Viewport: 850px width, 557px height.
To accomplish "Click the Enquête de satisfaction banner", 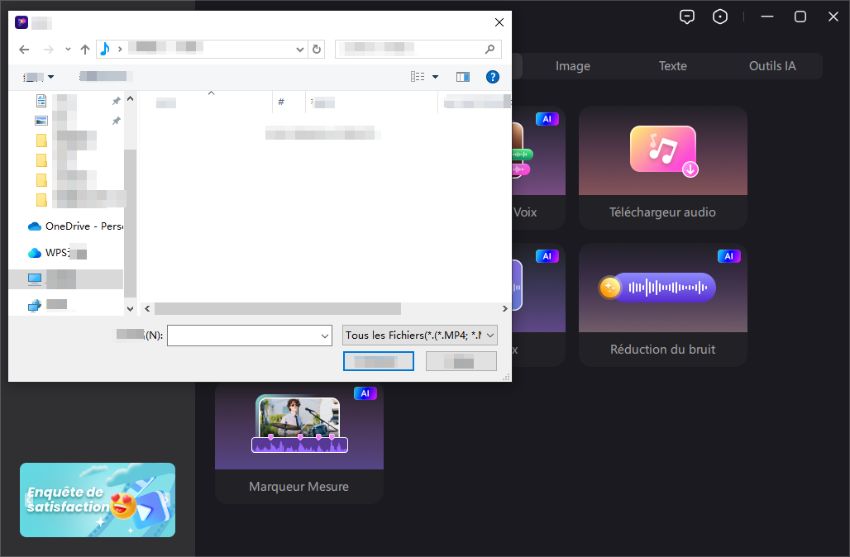I will point(97,500).
